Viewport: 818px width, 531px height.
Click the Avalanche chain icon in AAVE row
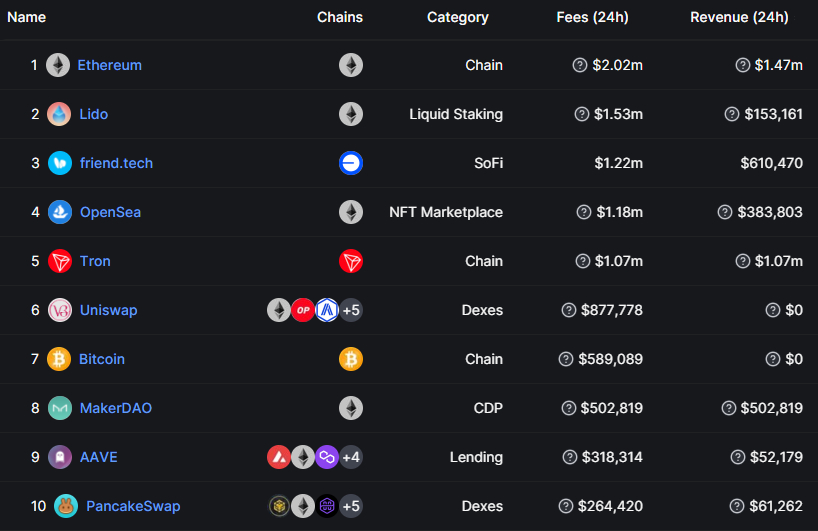(279, 457)
